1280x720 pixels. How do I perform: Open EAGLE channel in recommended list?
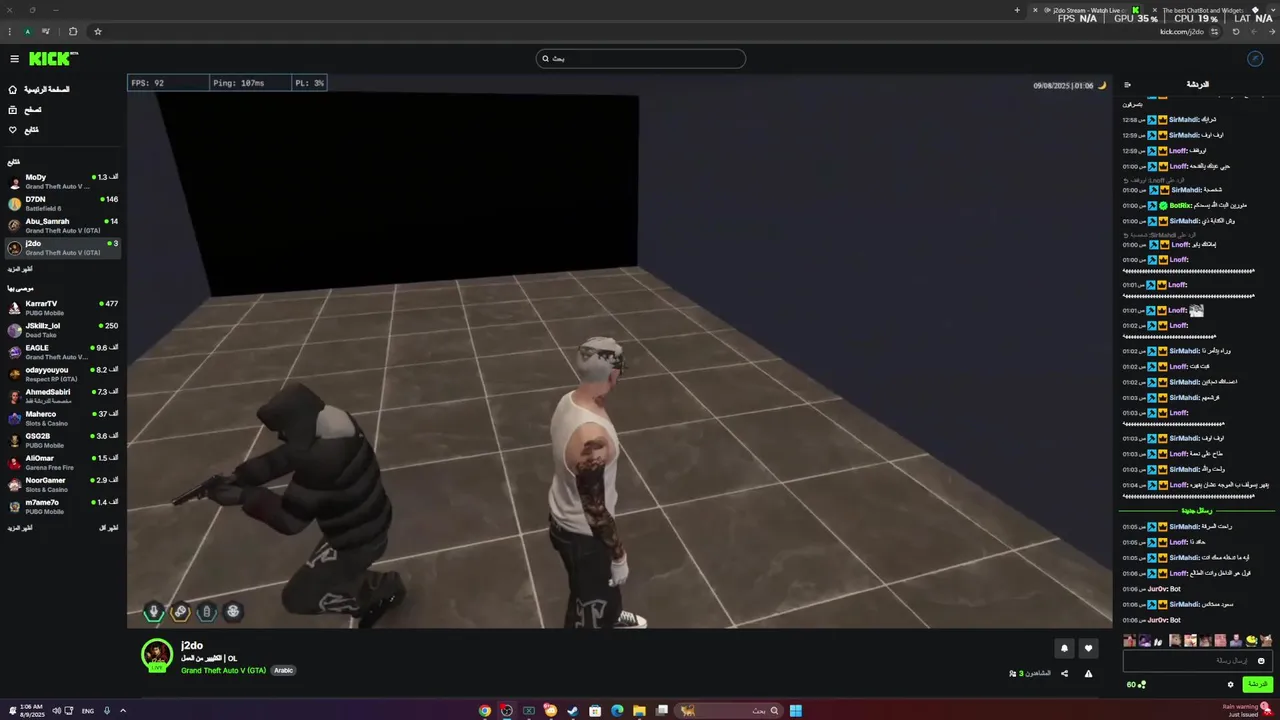[x=64, y=351]
